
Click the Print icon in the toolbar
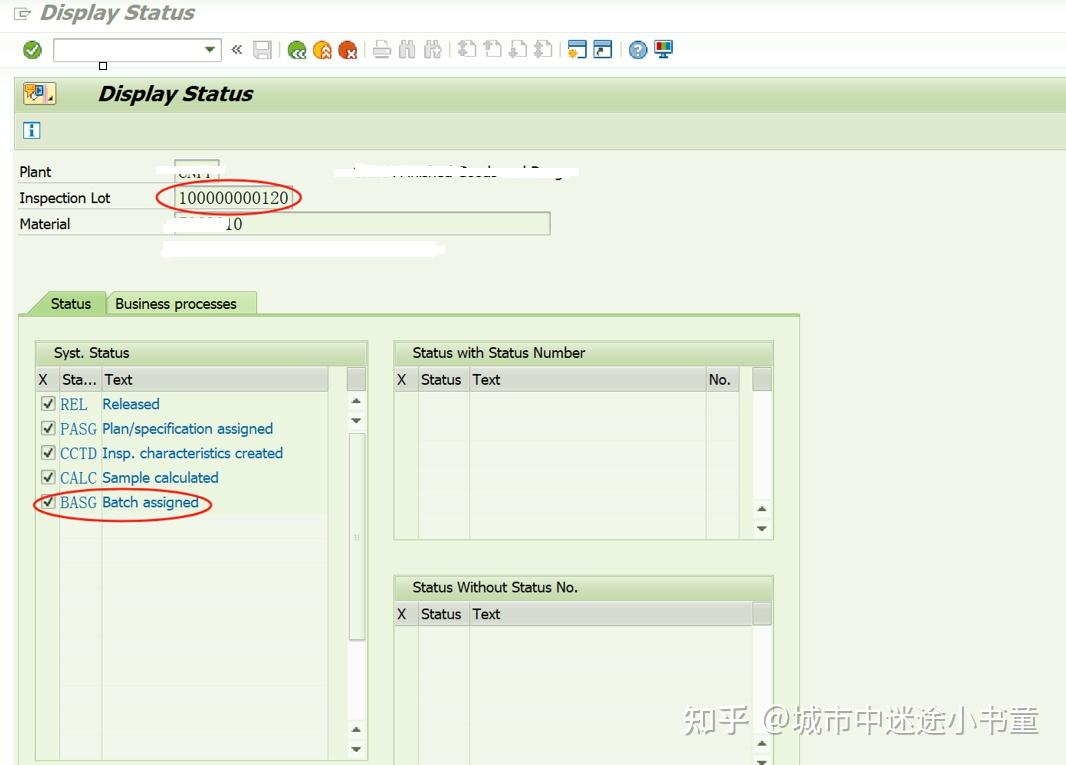click(380, 50)
